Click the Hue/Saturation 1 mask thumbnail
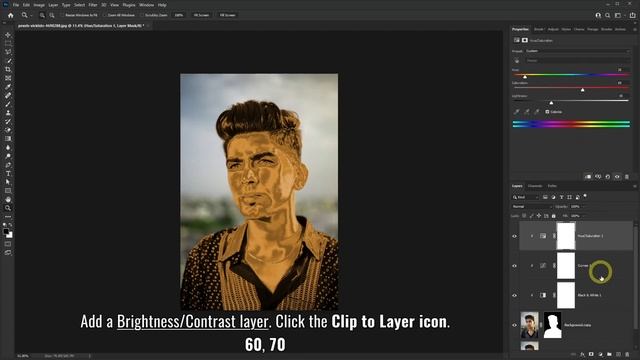Viewport: 640px width, 360px height. (x=566, y=236)
